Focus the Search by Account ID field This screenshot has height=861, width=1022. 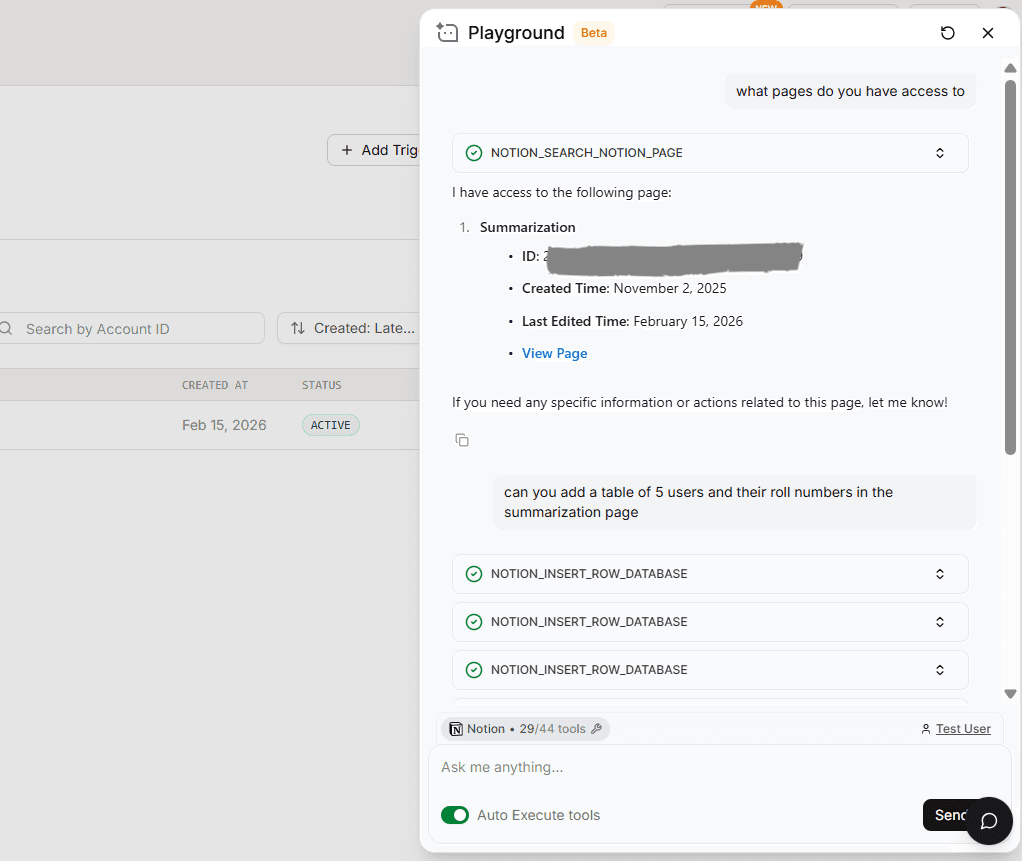[x=132, y=328]
